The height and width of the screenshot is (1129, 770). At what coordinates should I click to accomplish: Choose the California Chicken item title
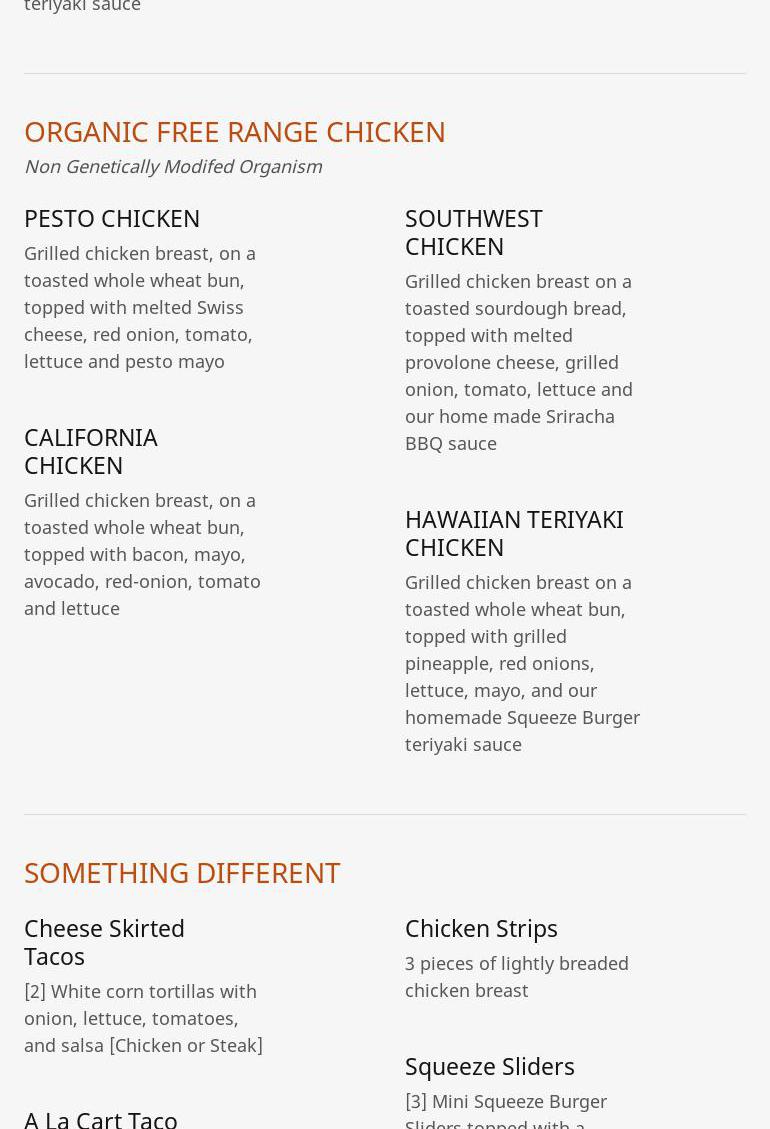click(x=90, y=451)
